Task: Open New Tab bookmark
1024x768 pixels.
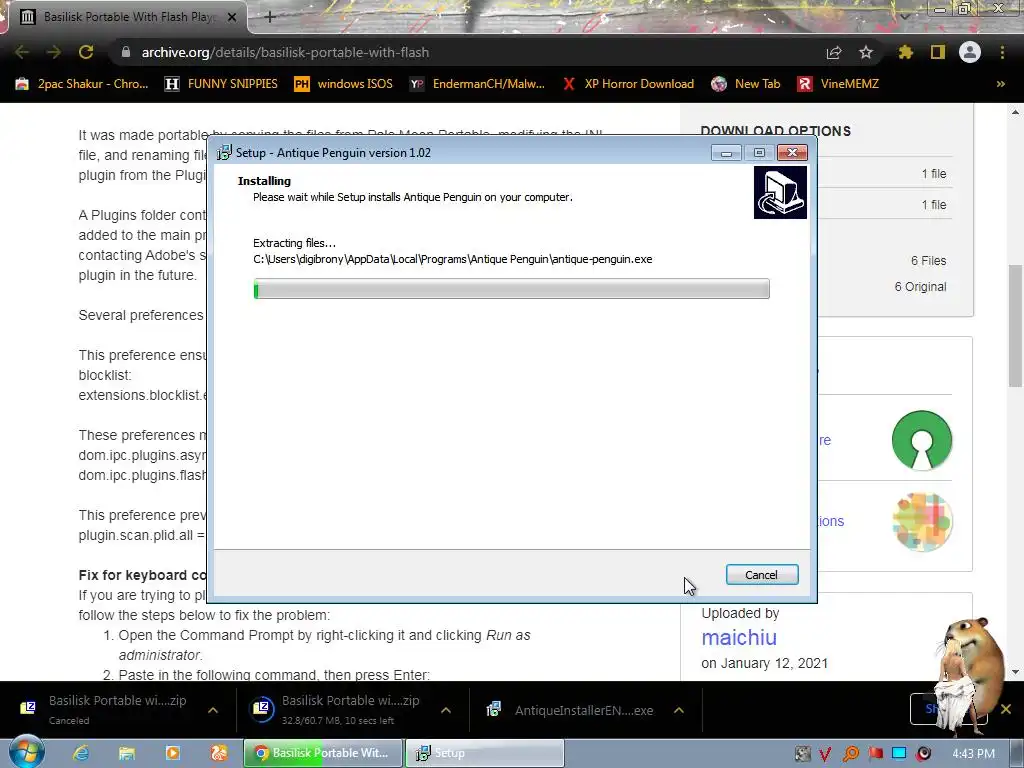Action: pos(746,84)
